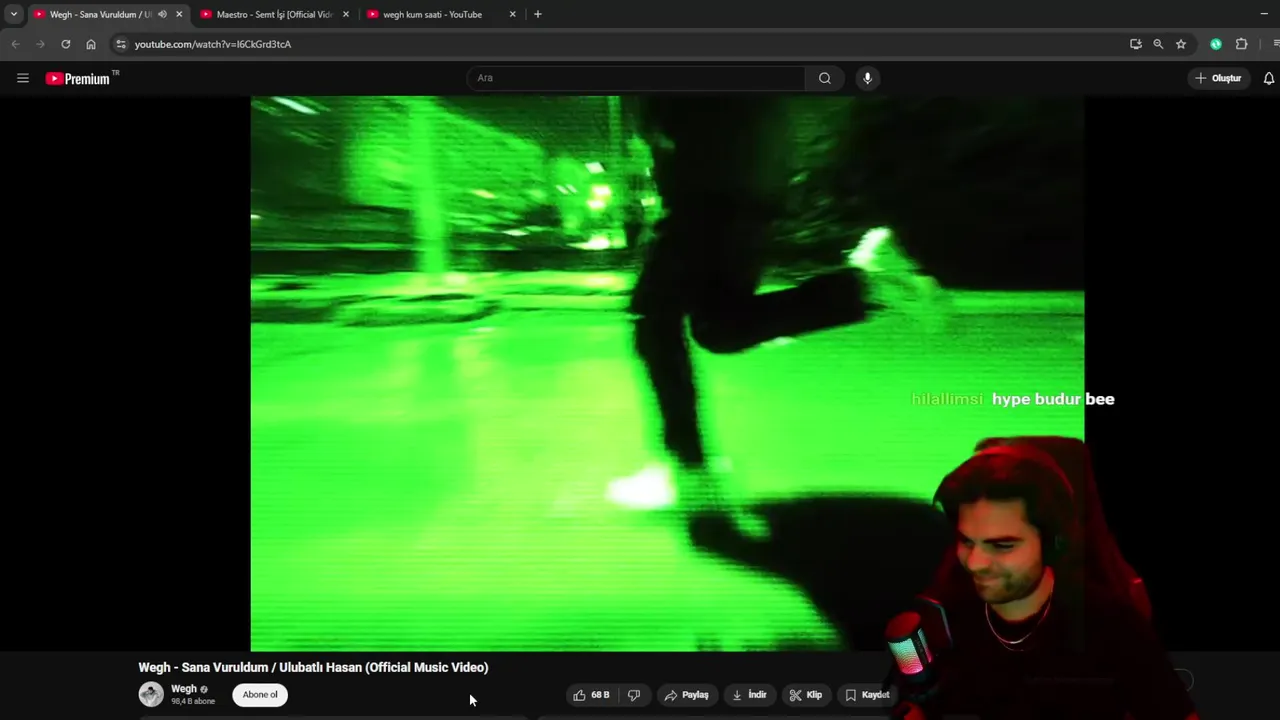Open the YouTube hamburger guide menu
Viewport: 1280px width, 720px height.
pos(23,78)
